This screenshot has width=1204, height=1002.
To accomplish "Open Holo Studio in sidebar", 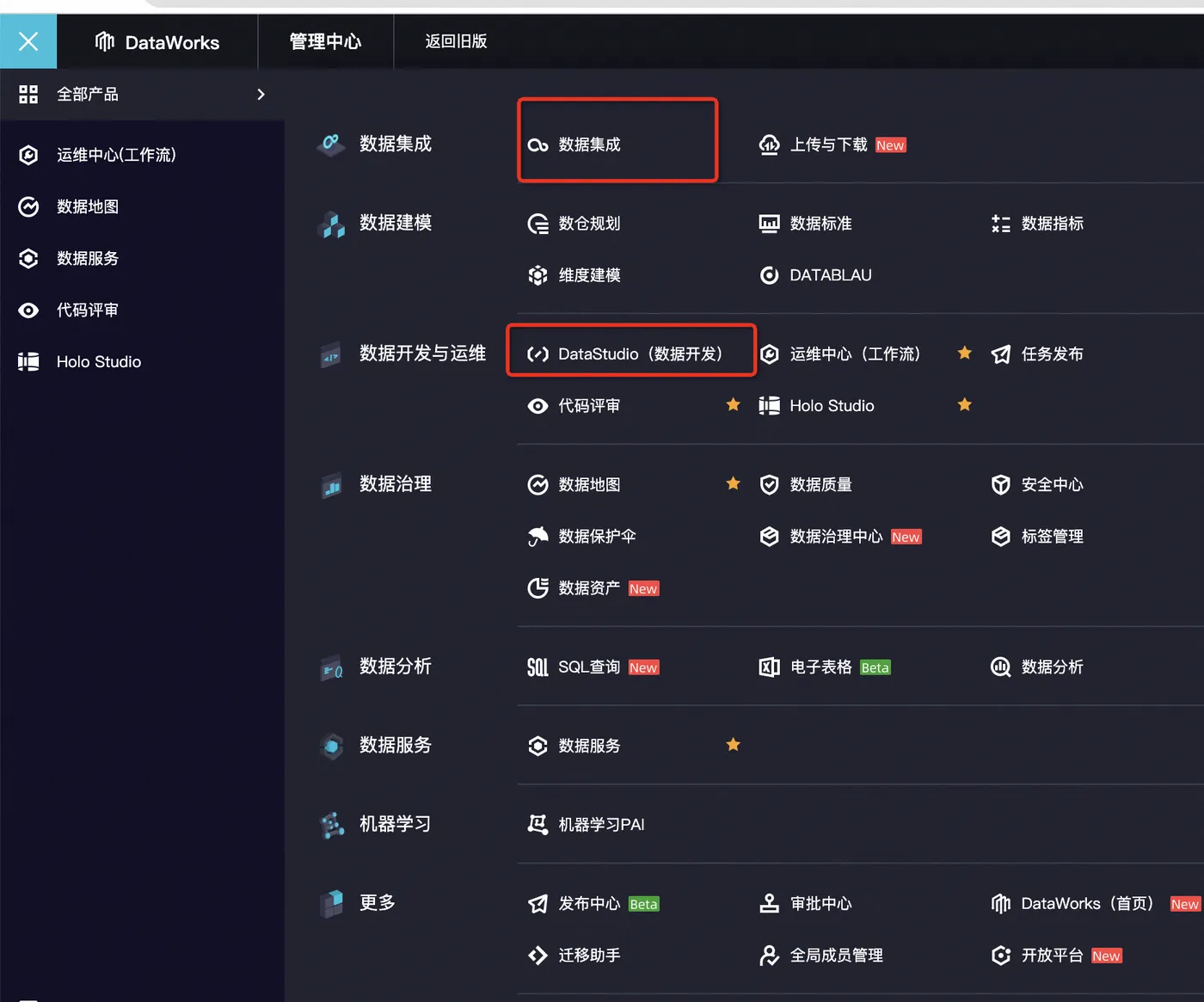I will (99, 361).
